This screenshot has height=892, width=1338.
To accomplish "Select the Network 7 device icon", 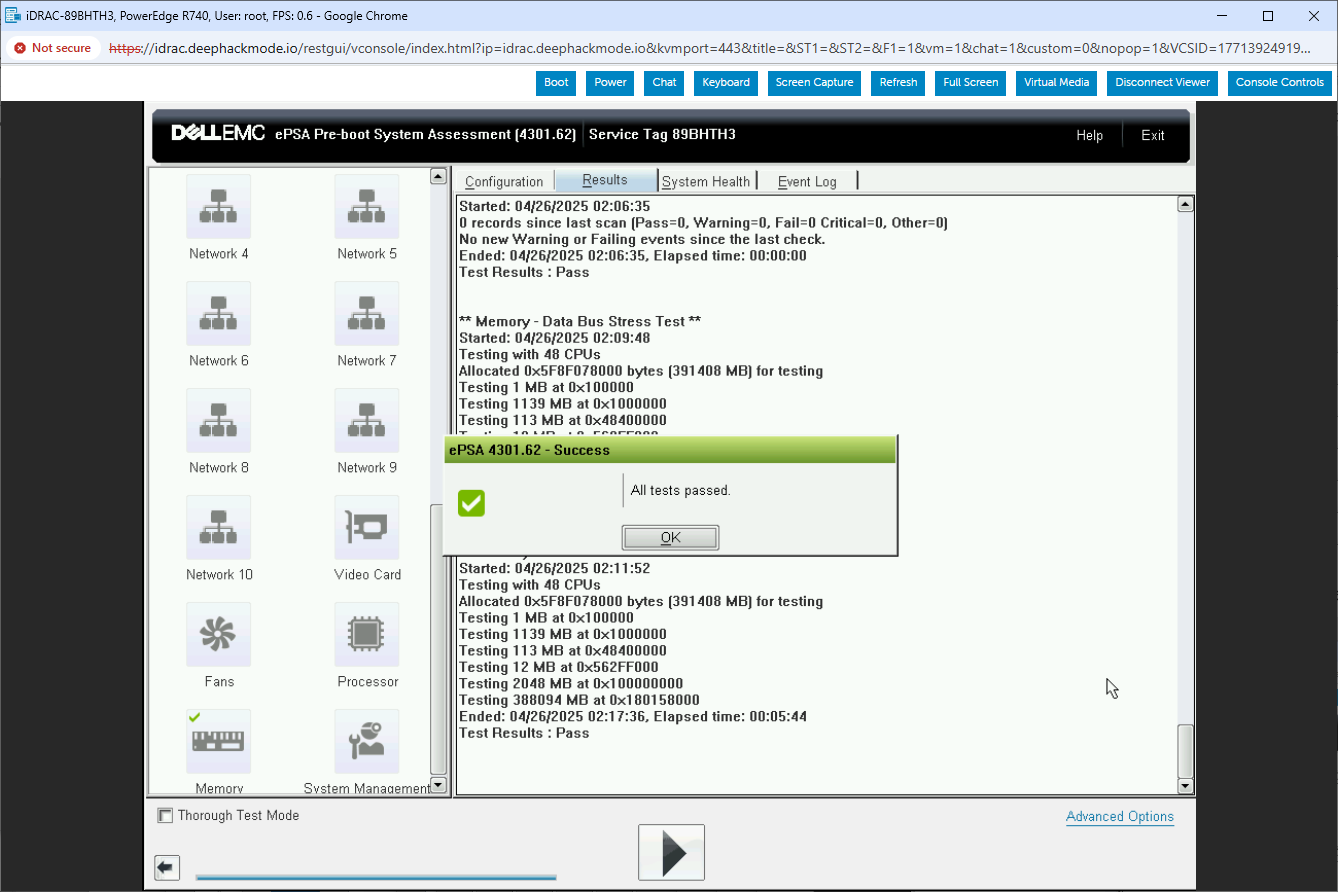I will click(x=366, y=314).
